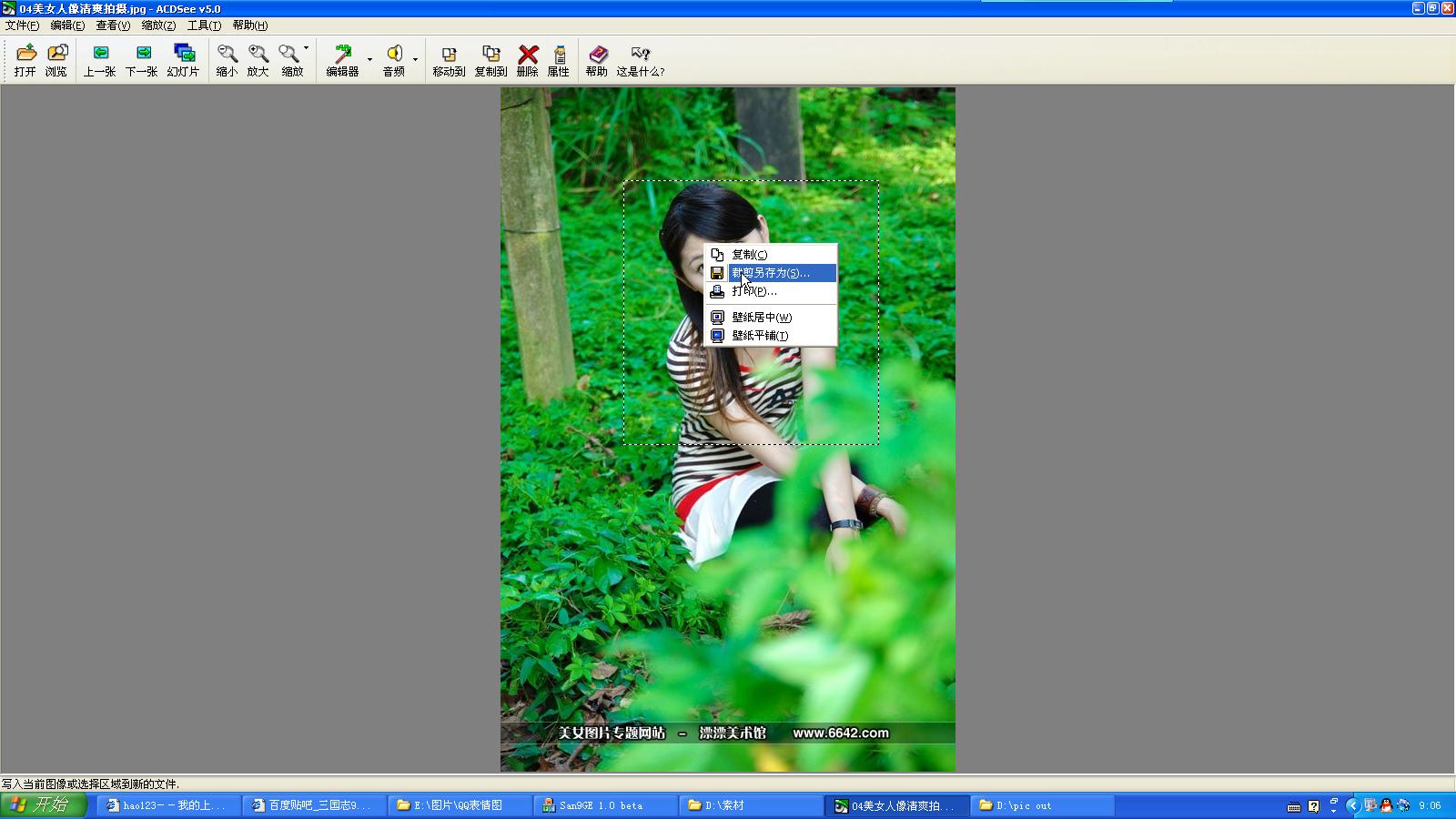Zoom out using the 缩小 icon

tap(227, 60)
